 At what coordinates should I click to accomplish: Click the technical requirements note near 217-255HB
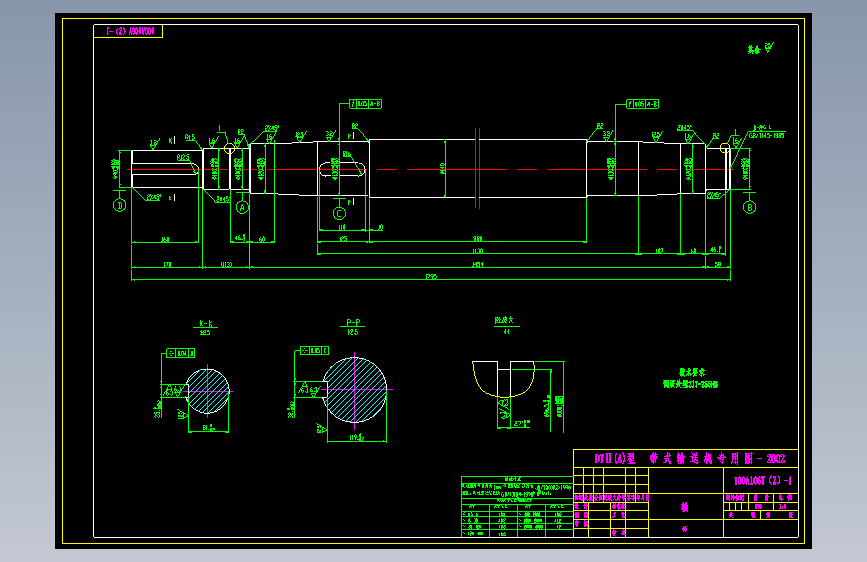coord(691,379)
